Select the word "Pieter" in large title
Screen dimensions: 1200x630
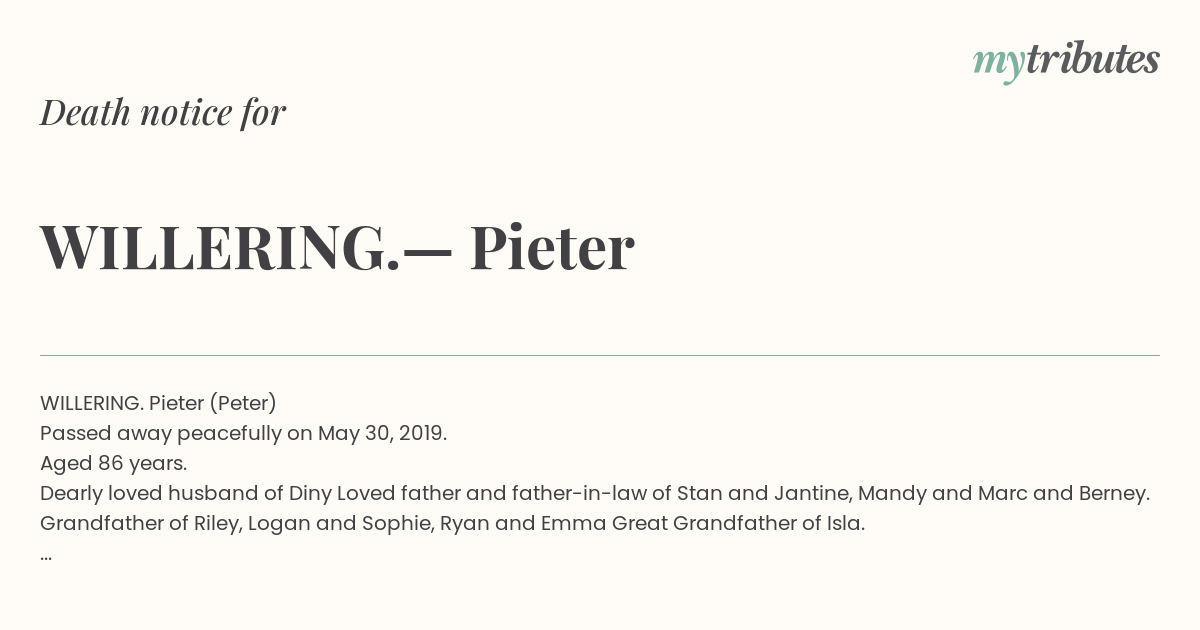pyautogui.click(x=552, y=247)
